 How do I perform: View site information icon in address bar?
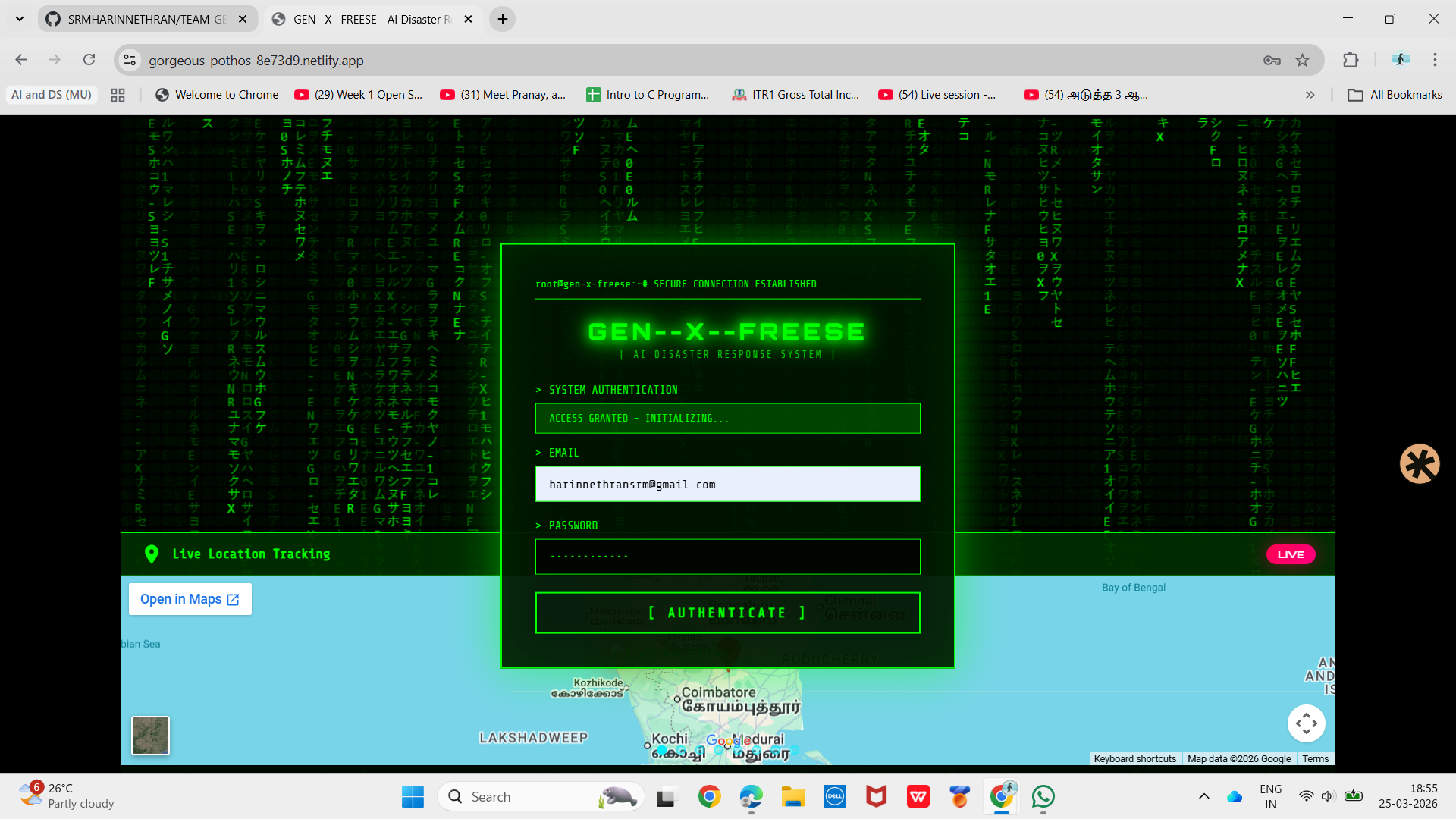[130, 60]
